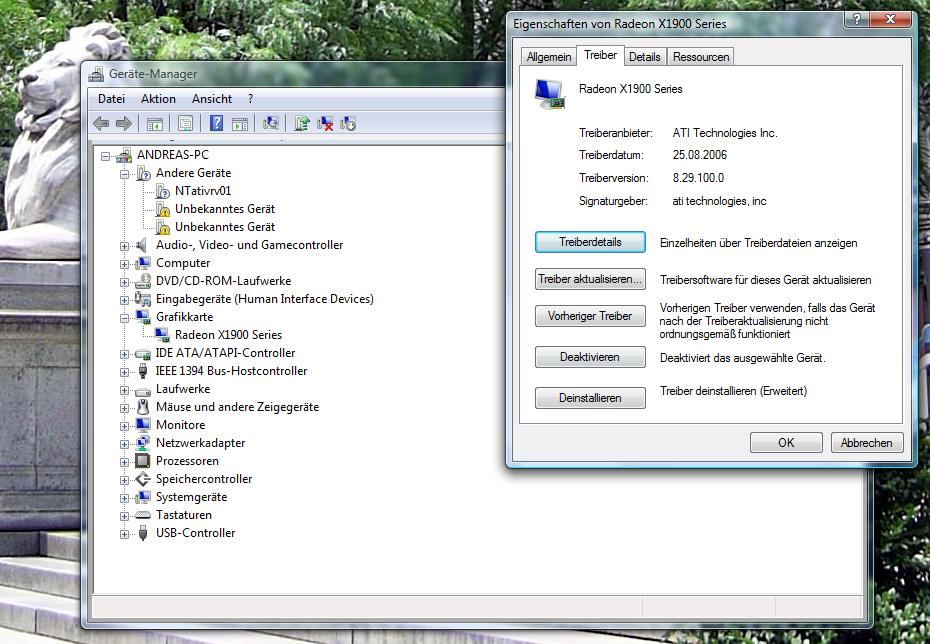This screenshot has width=930, height=644.
Task: Click the blue Help question mark toolbar icon
Action: pos(216,123)
